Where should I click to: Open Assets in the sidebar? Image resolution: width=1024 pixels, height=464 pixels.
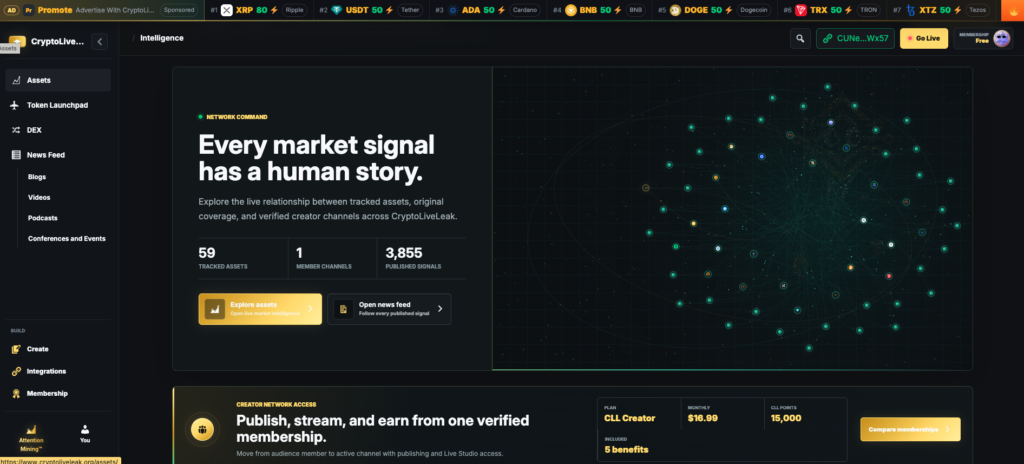[58, 80]
